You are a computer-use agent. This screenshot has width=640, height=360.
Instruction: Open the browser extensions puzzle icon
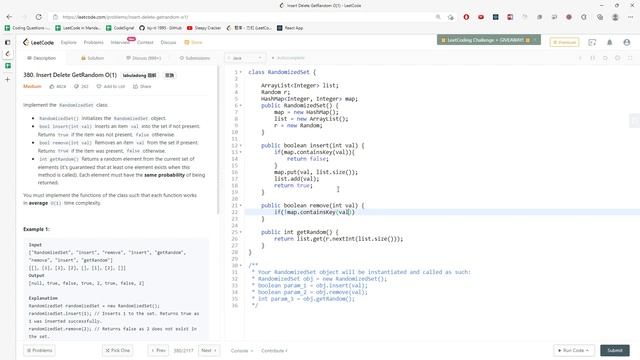584,17
